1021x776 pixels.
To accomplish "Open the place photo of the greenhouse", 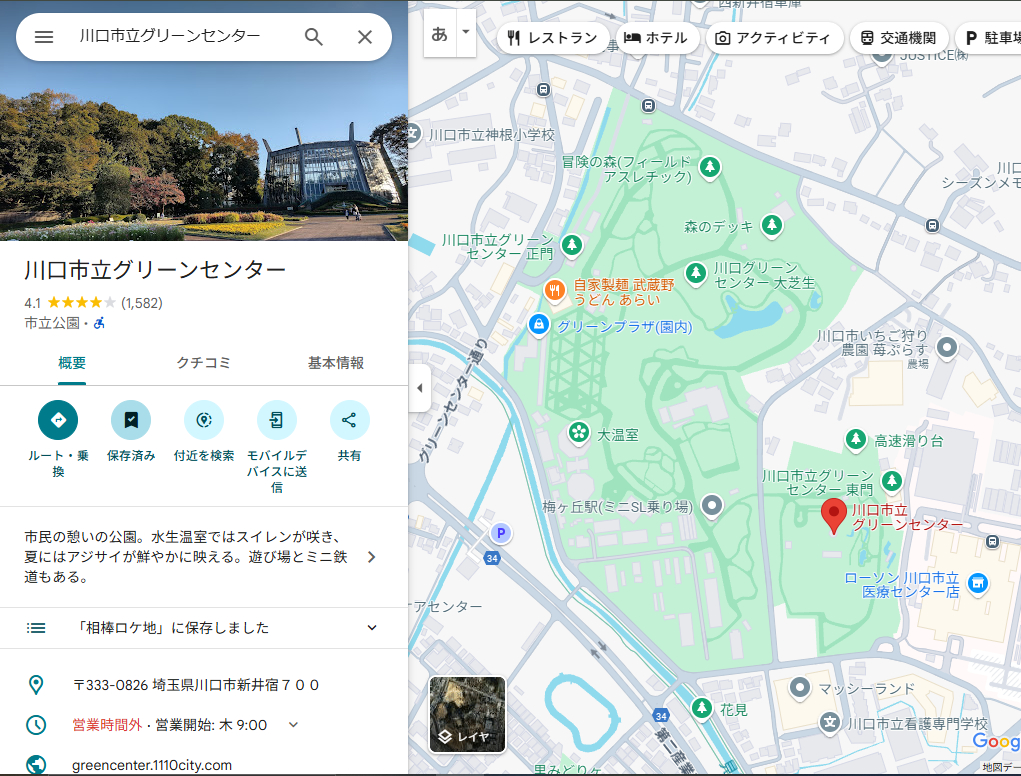I will [x=204, y=151].
